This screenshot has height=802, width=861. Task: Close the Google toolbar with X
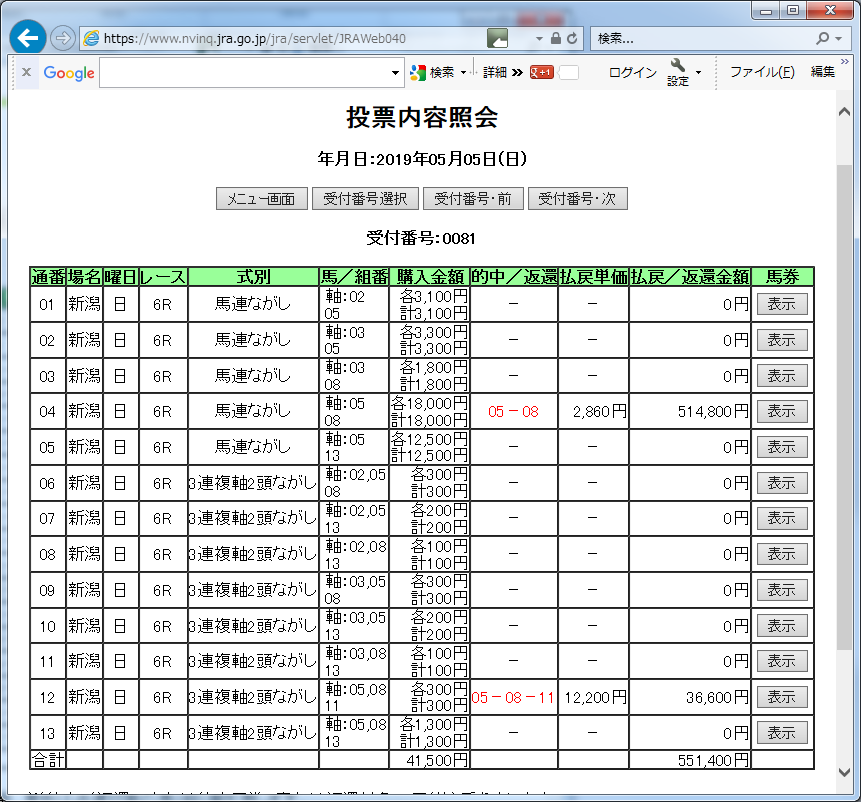[26, 72]
